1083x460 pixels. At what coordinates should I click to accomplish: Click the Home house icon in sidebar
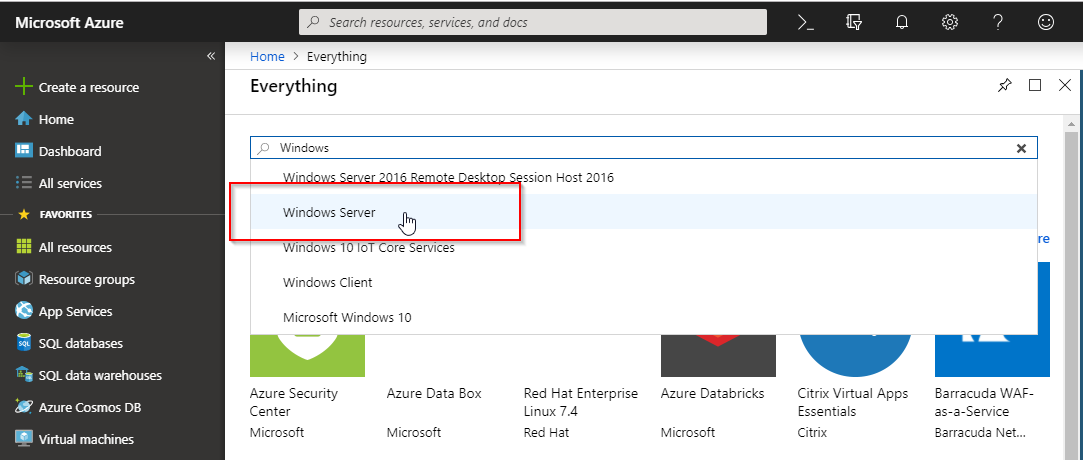(24, 119)
